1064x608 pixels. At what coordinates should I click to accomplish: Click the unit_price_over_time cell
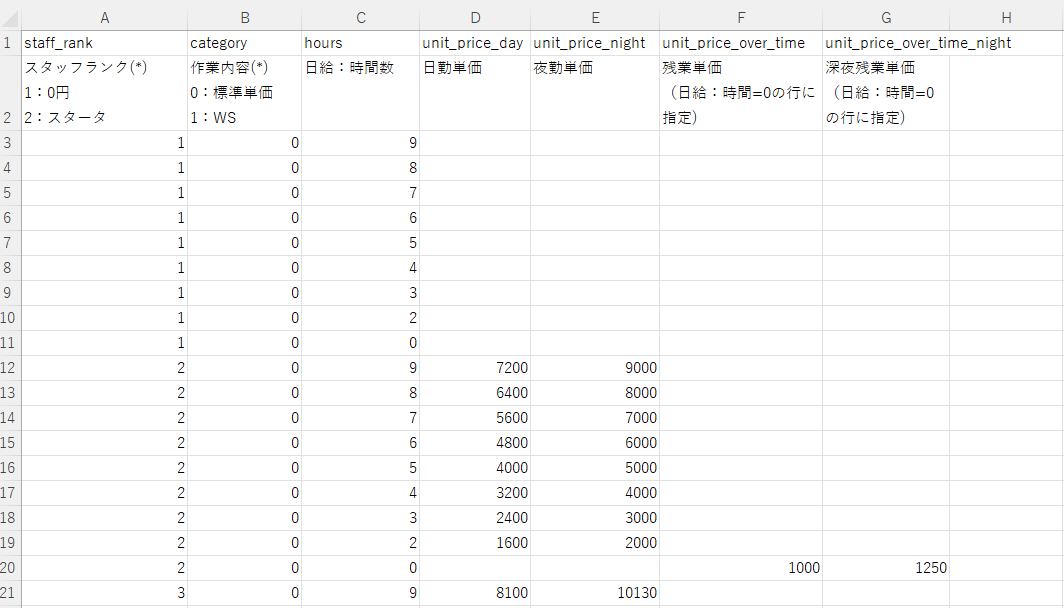(741, 43)
